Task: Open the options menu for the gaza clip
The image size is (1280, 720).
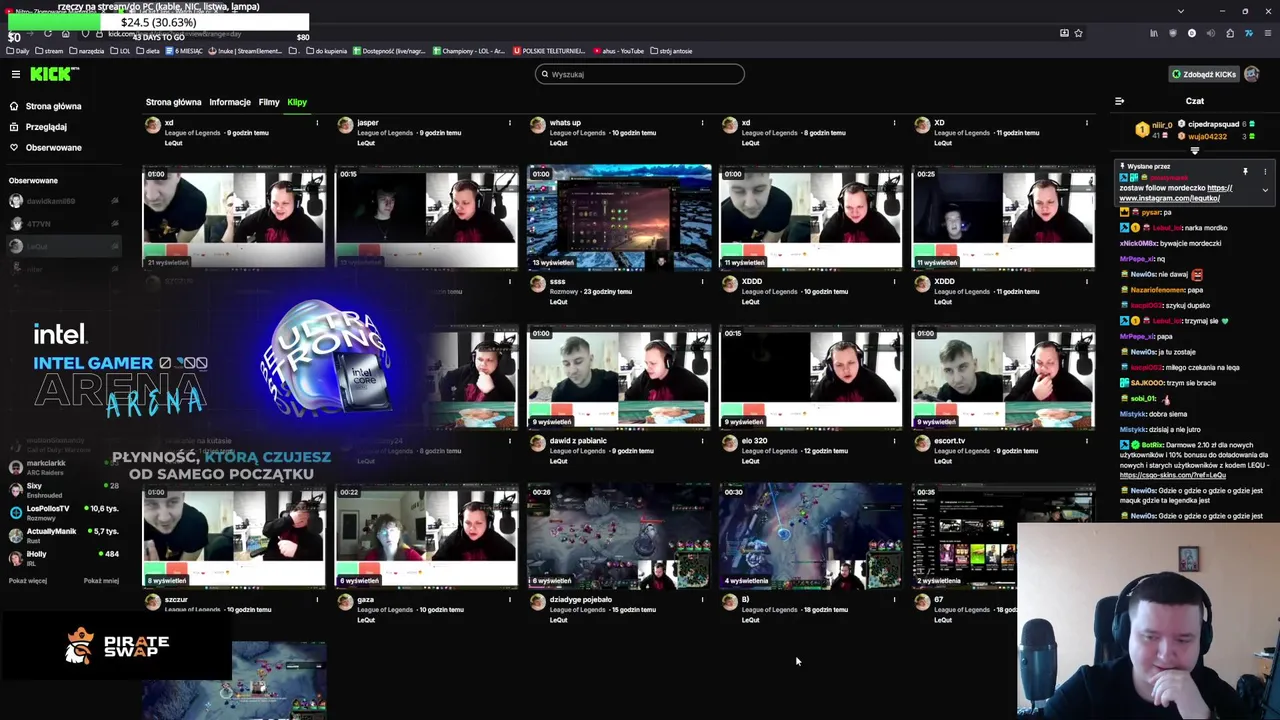Action: pos(509,600)
